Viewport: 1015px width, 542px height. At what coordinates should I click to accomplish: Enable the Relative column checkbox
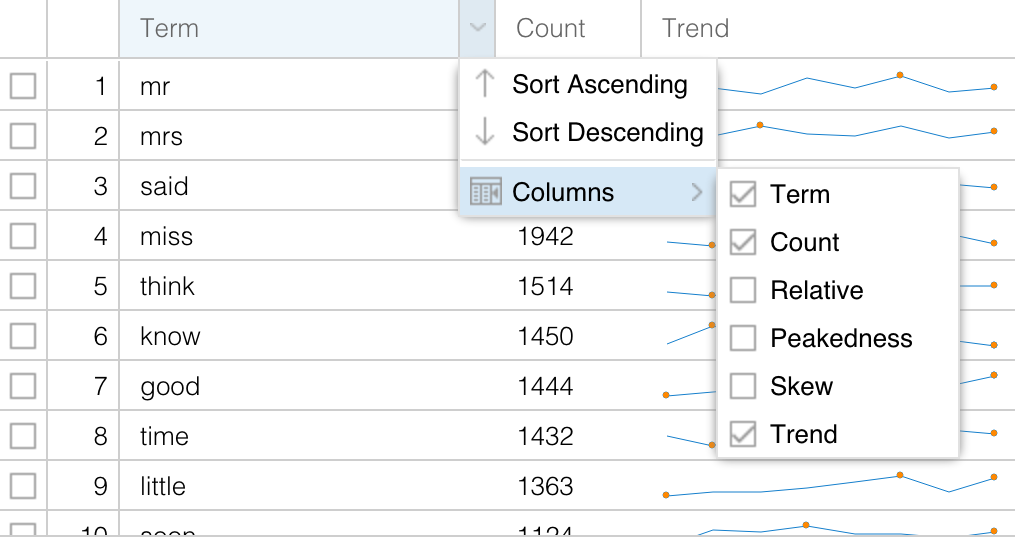pyautogui.click(x=743, y=291)
